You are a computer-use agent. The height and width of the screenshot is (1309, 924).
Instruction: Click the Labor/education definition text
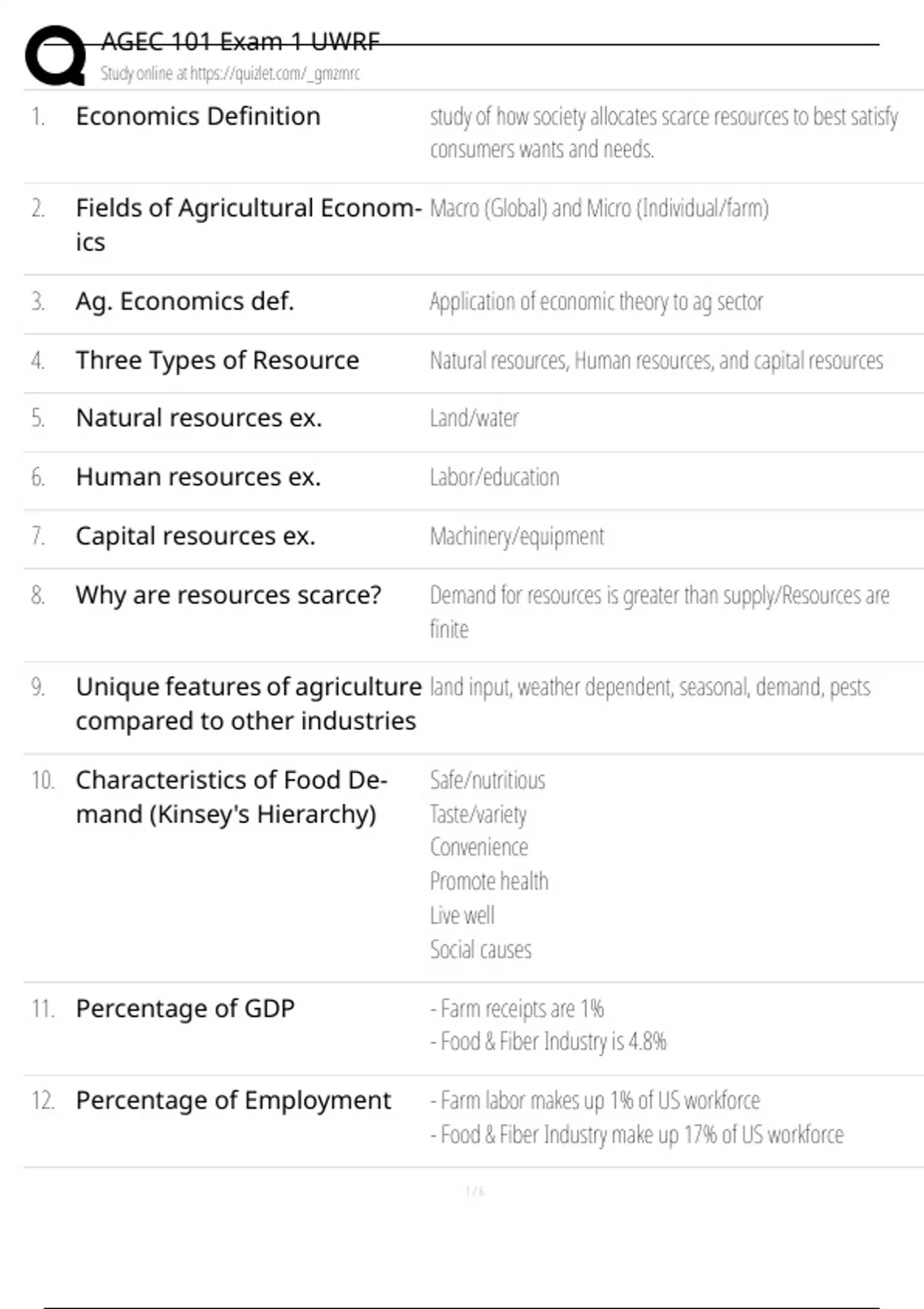(494, 477)
